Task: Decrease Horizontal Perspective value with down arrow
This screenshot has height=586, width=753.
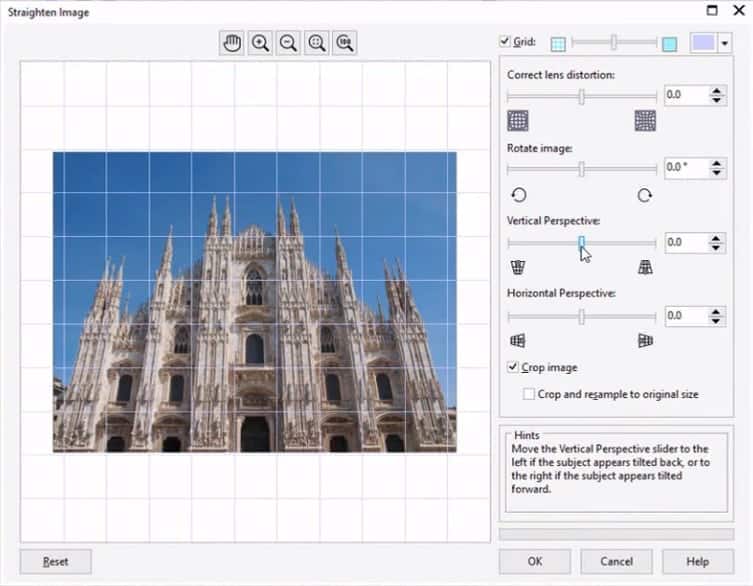Action: pyautogui.click(x=717, y=320)
